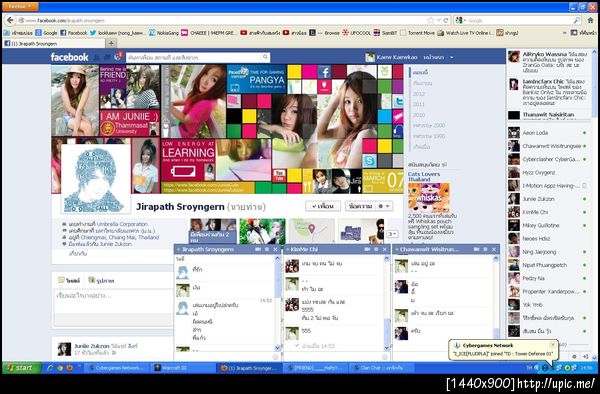Open the Firefox menu button
The width and height of the screenshot is (600, 394).
20,7
